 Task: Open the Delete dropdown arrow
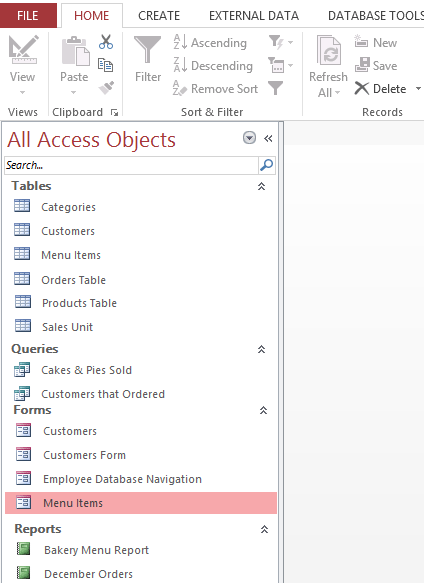[x=418, y=88]
